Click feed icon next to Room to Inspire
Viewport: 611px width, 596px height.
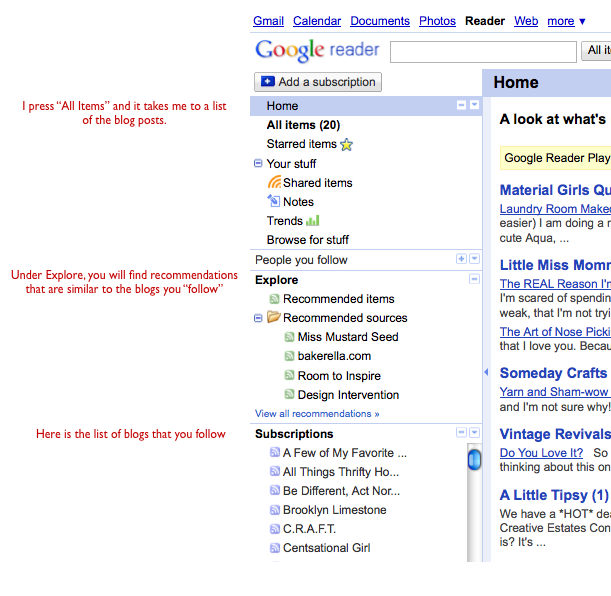[x=289, y=375]
